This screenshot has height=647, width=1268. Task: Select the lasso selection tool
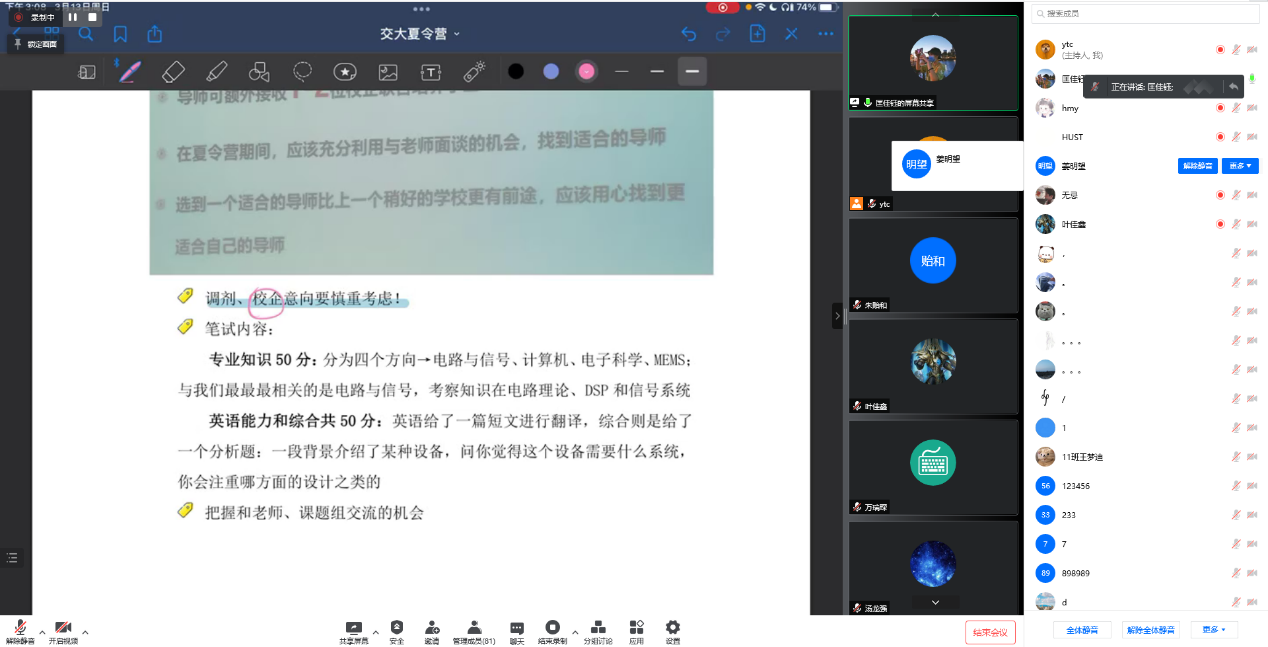click(x=302, y=71)
